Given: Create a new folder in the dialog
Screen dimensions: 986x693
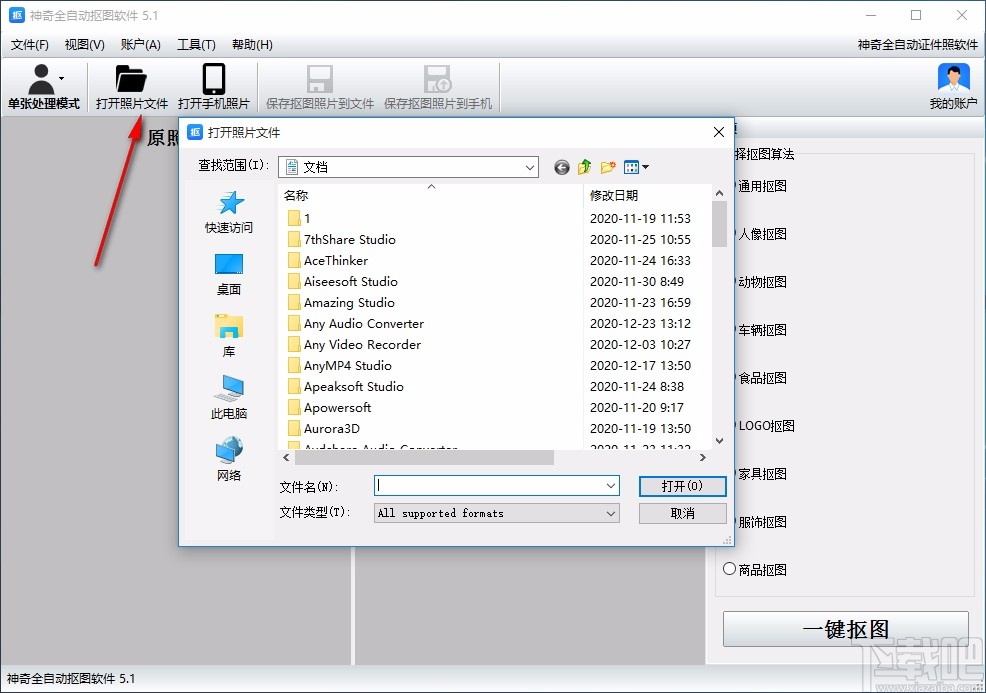Looking at the screenshot, I should (x=607, y=167).
